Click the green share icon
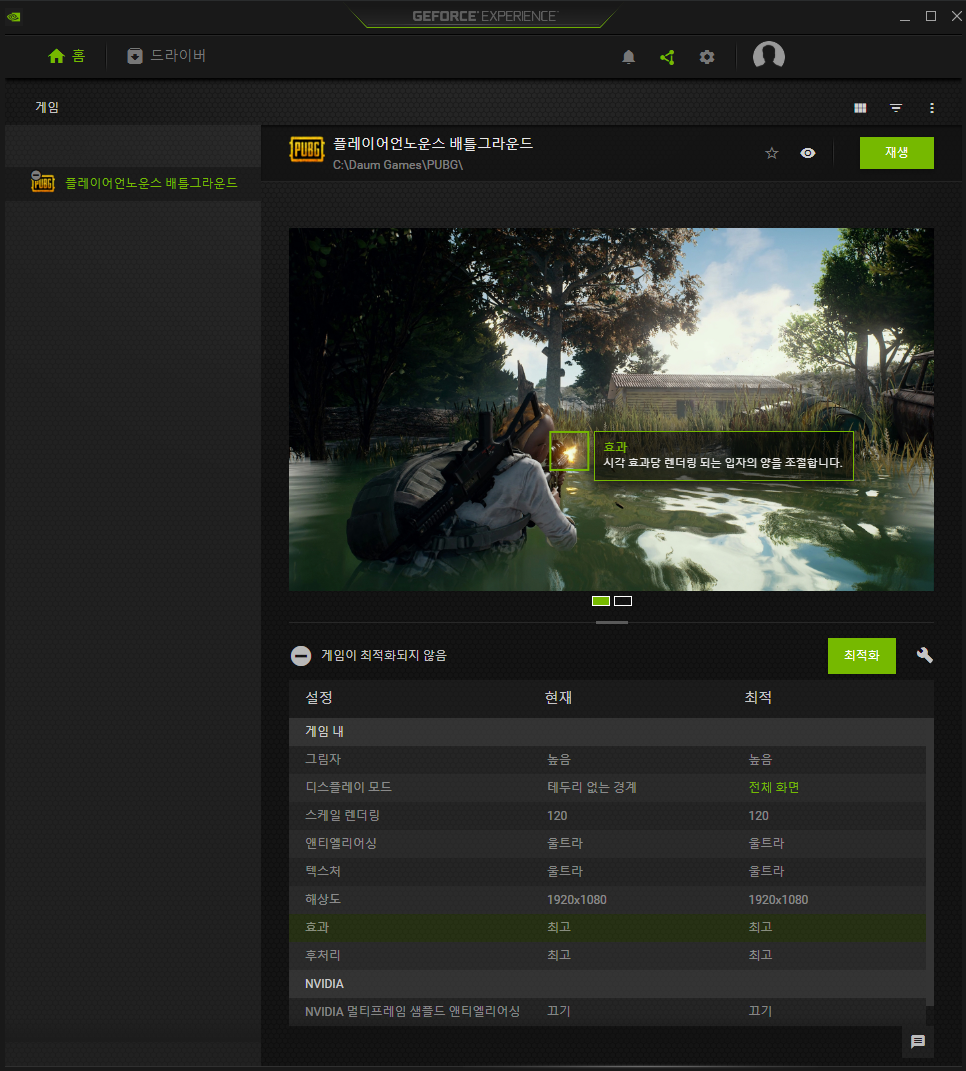This screenshot has width=966, height=1071. 667,57
